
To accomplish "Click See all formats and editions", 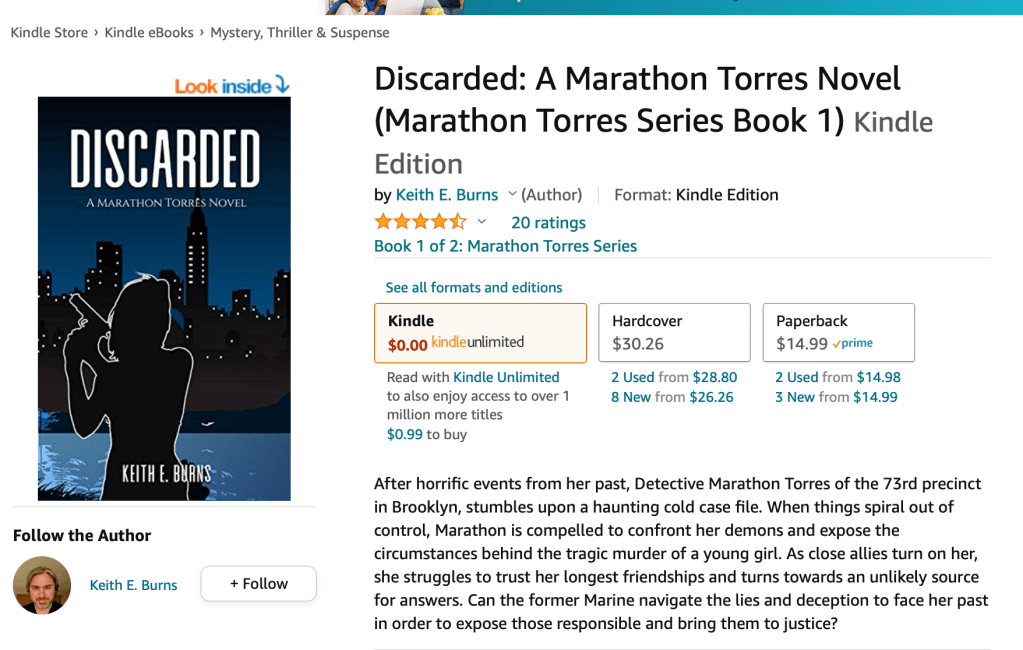I will coord(474,287).
